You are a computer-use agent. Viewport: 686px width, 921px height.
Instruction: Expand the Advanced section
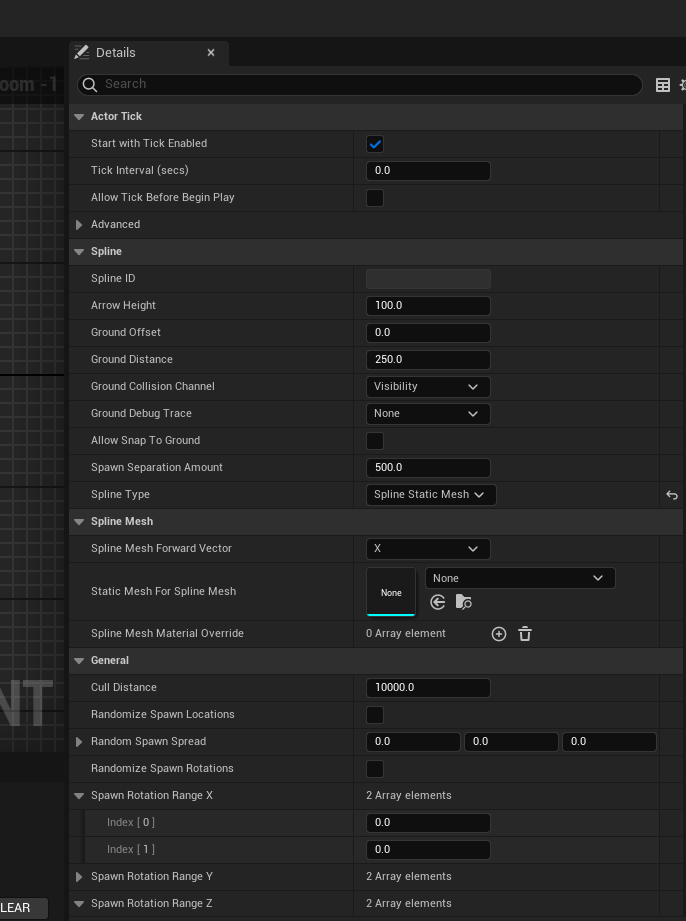point(79,225)
